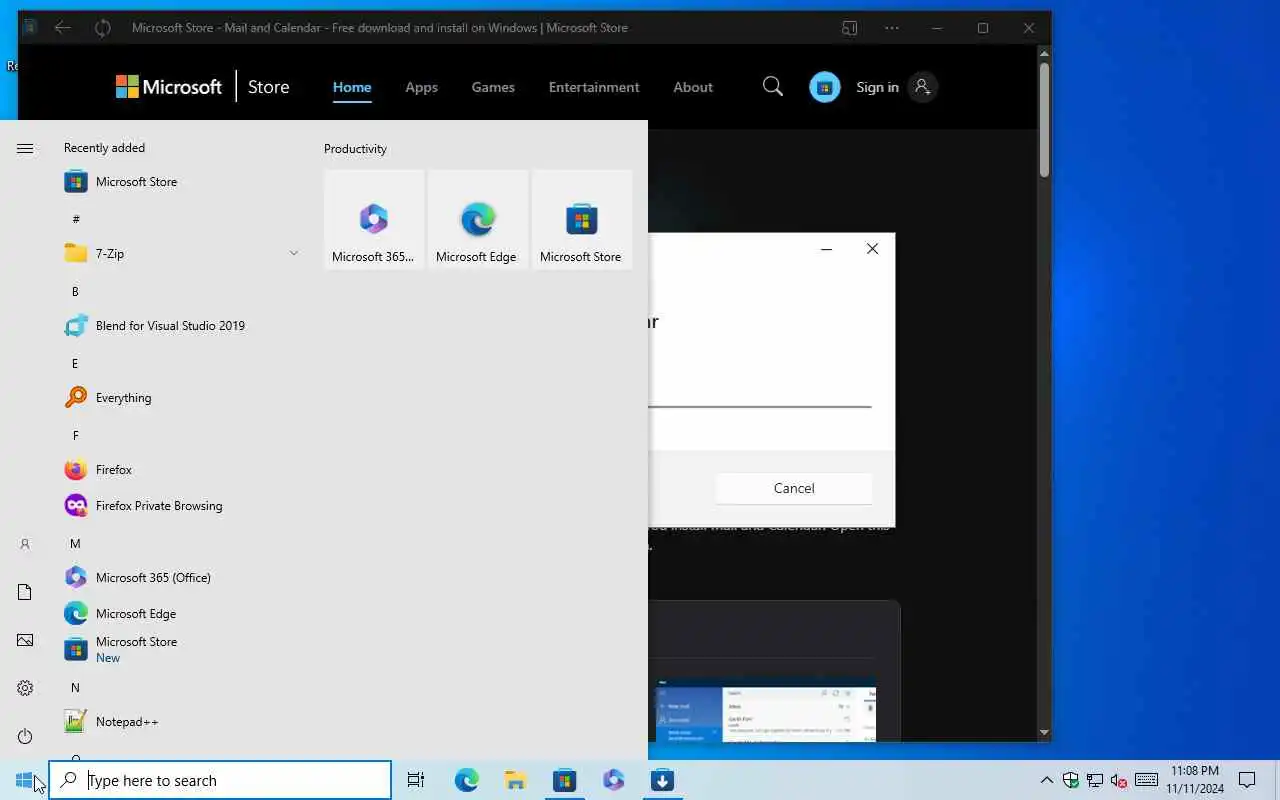Viewport: 1280px width, 800px height.
Task: Open the network tray icon
Action: click(x=1095, y=780)
